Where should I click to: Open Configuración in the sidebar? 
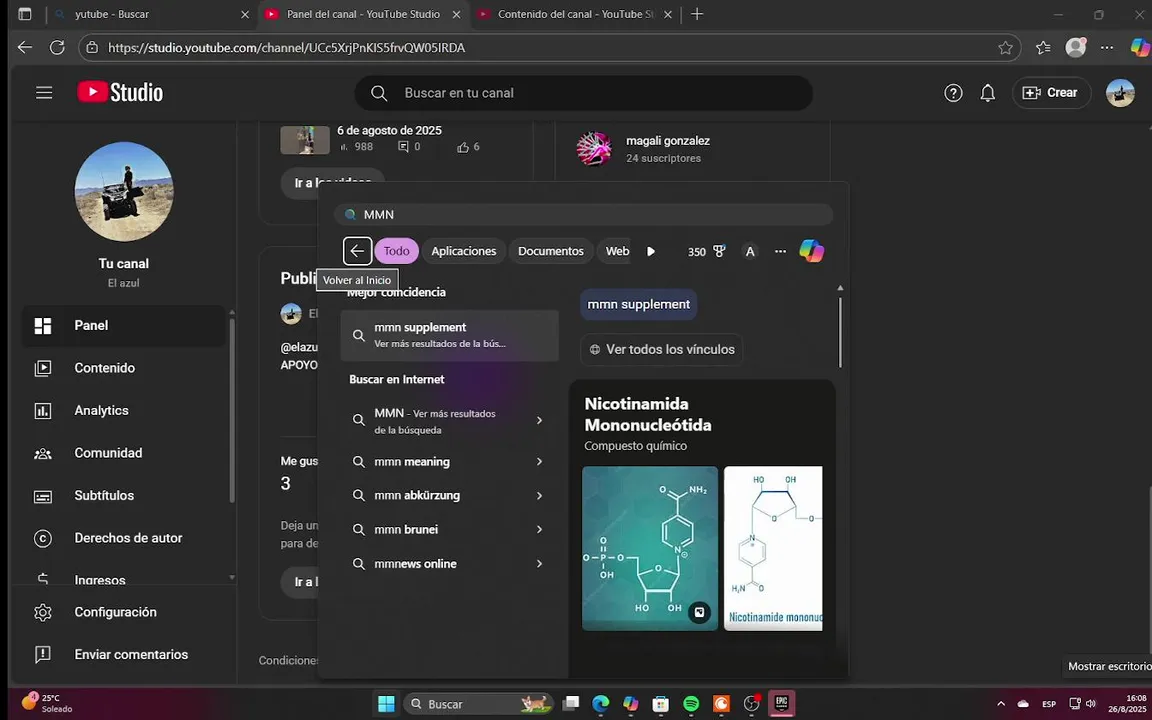tap(123, 612)
